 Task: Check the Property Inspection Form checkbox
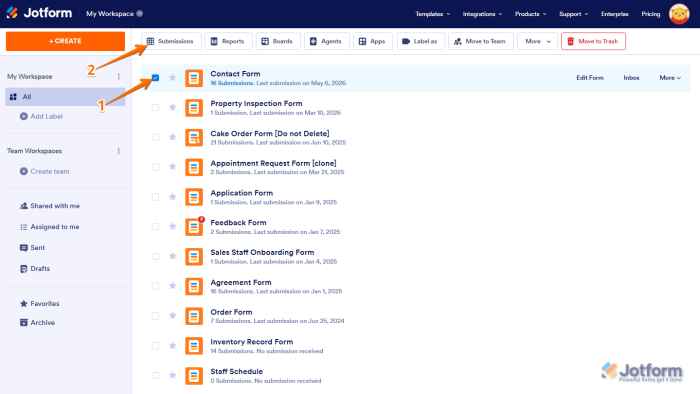click(155, 107)
